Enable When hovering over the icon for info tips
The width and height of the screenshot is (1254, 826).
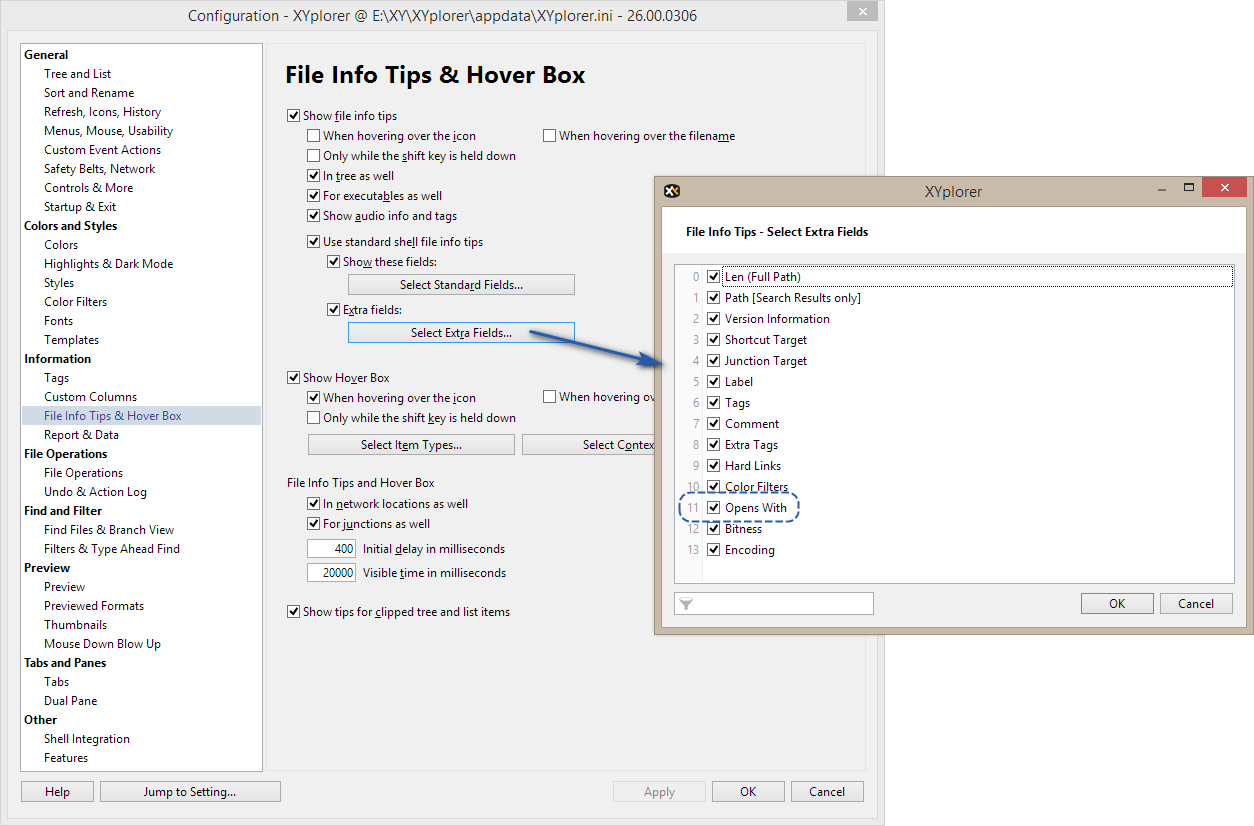click(313, 136)
